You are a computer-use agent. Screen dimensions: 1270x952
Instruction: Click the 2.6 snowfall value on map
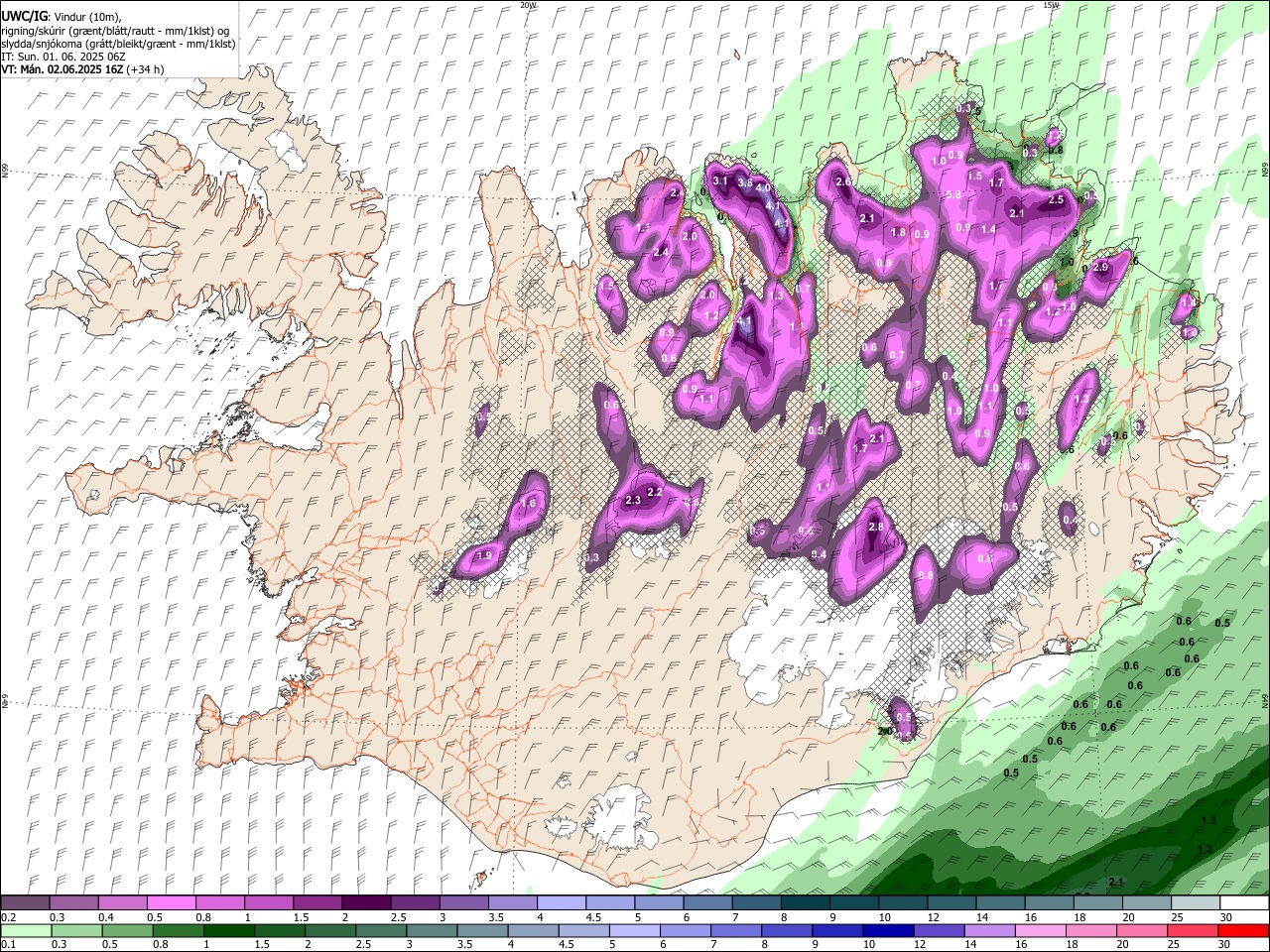844,182
